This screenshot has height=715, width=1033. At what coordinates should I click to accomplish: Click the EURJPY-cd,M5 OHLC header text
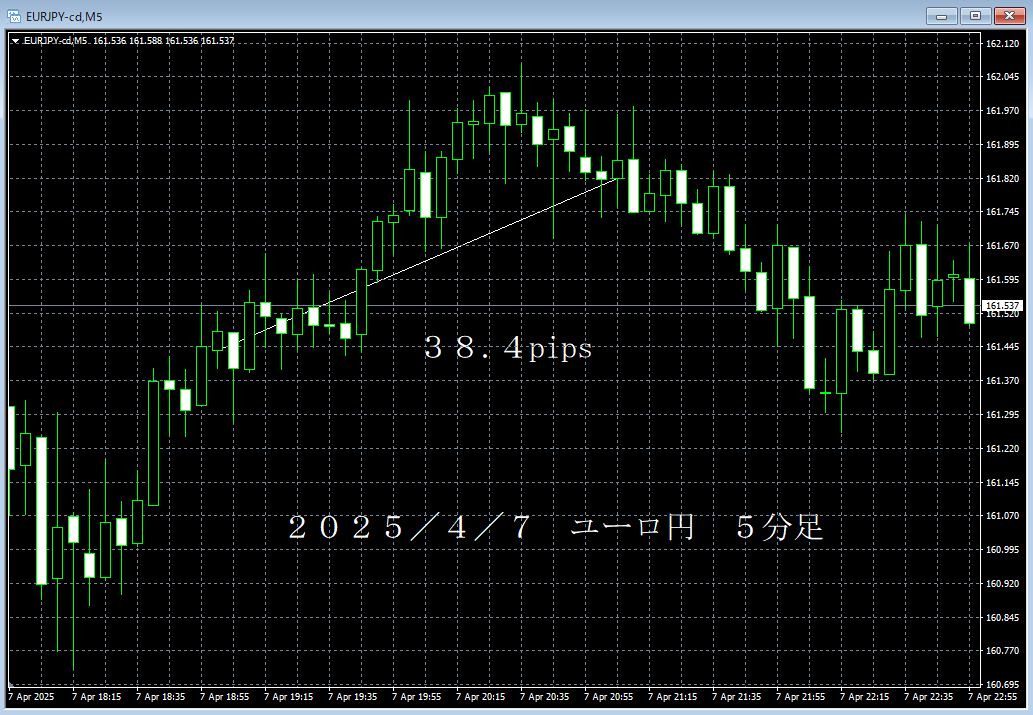[x=129, y=41]
